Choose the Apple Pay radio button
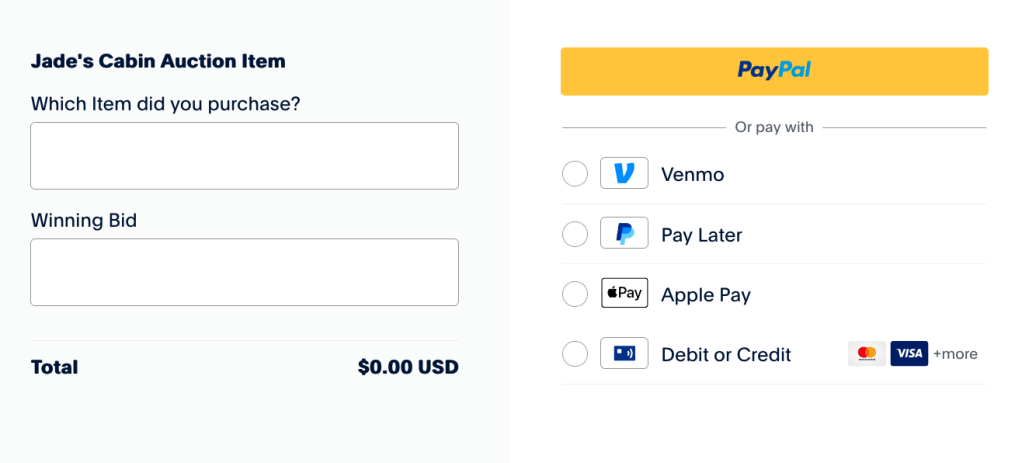1022x463 pixels. (x=575, y=294)
